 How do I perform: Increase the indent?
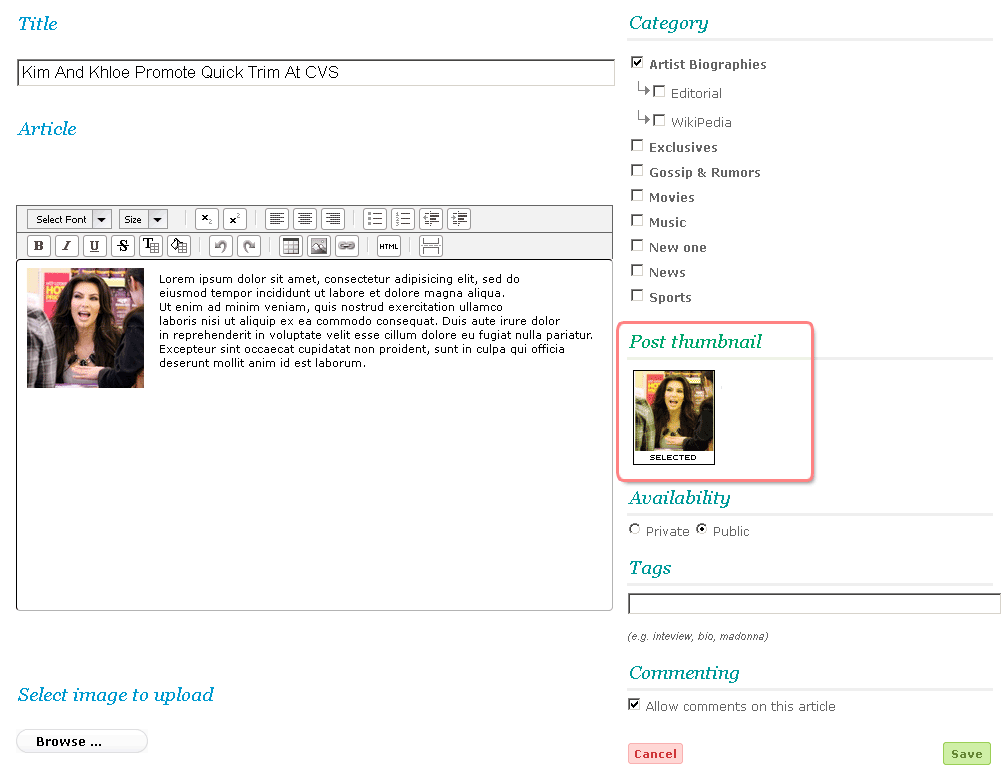459,219
